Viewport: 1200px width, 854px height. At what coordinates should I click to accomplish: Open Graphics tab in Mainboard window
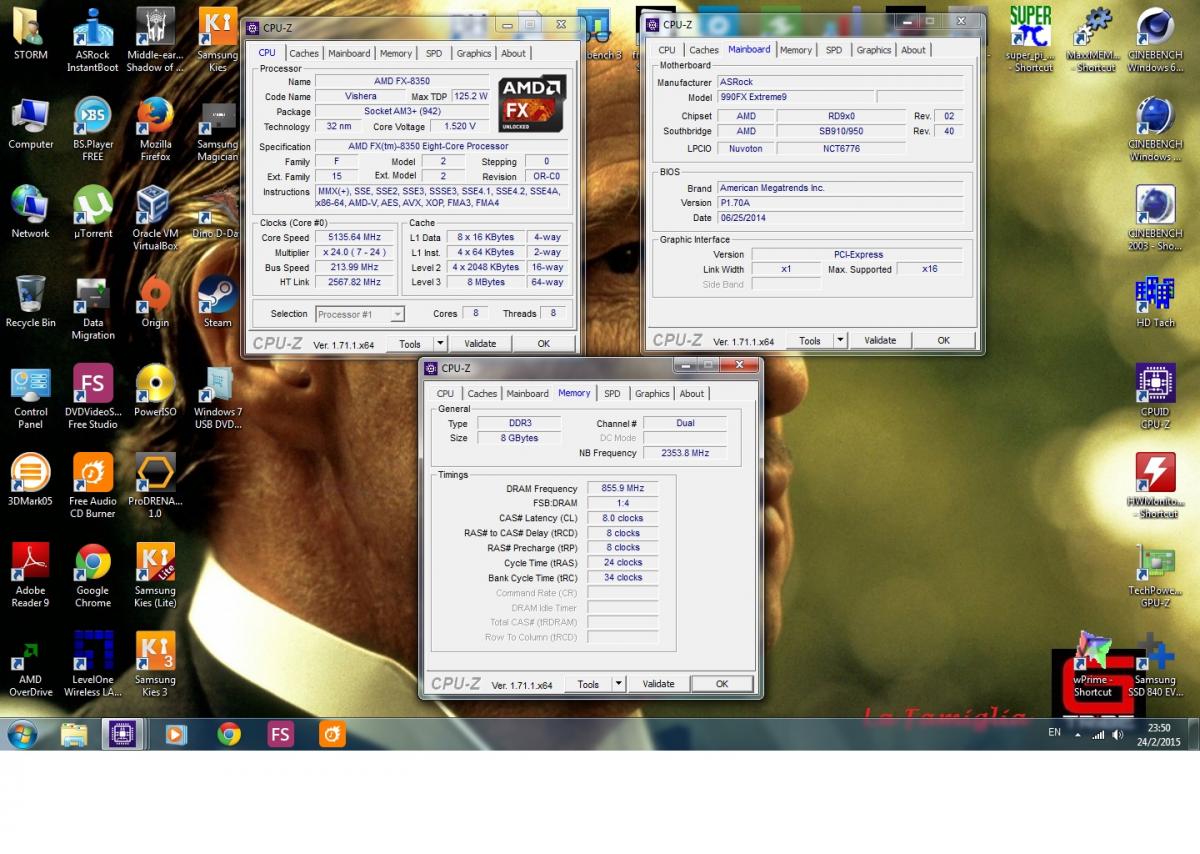tap(874, 50)
